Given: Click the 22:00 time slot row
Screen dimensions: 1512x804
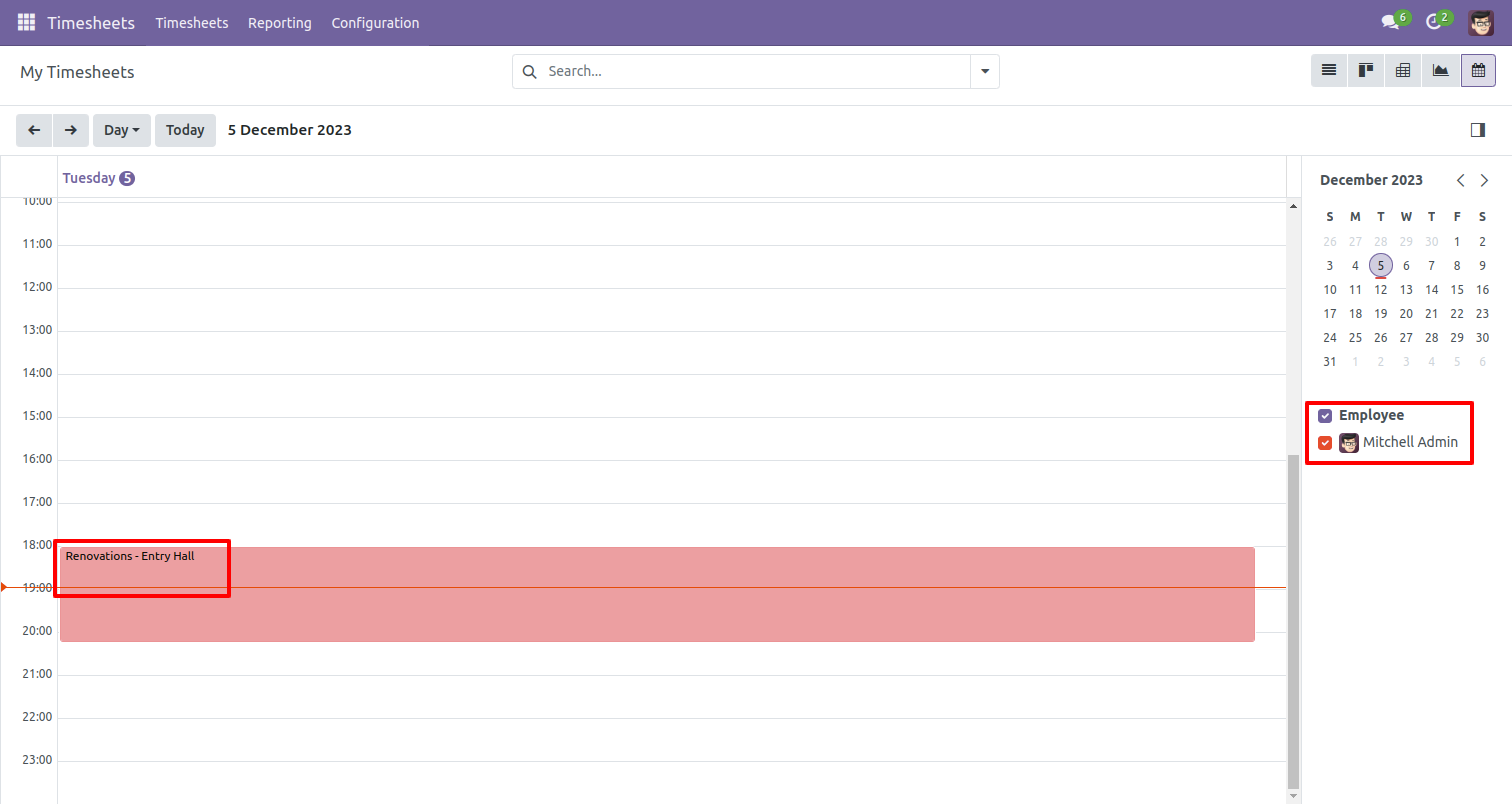Looking at the screenshot, I should click(x=672, y=739).
